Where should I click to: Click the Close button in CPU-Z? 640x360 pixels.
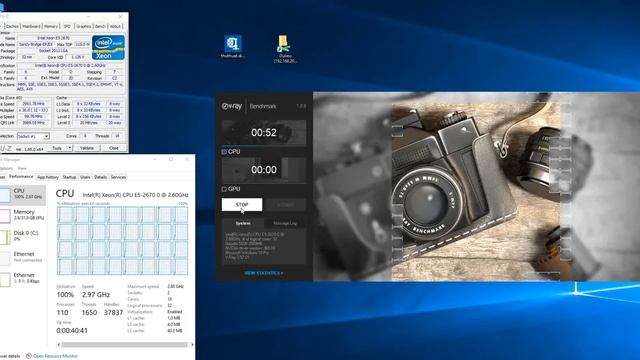tap(114, 148)
